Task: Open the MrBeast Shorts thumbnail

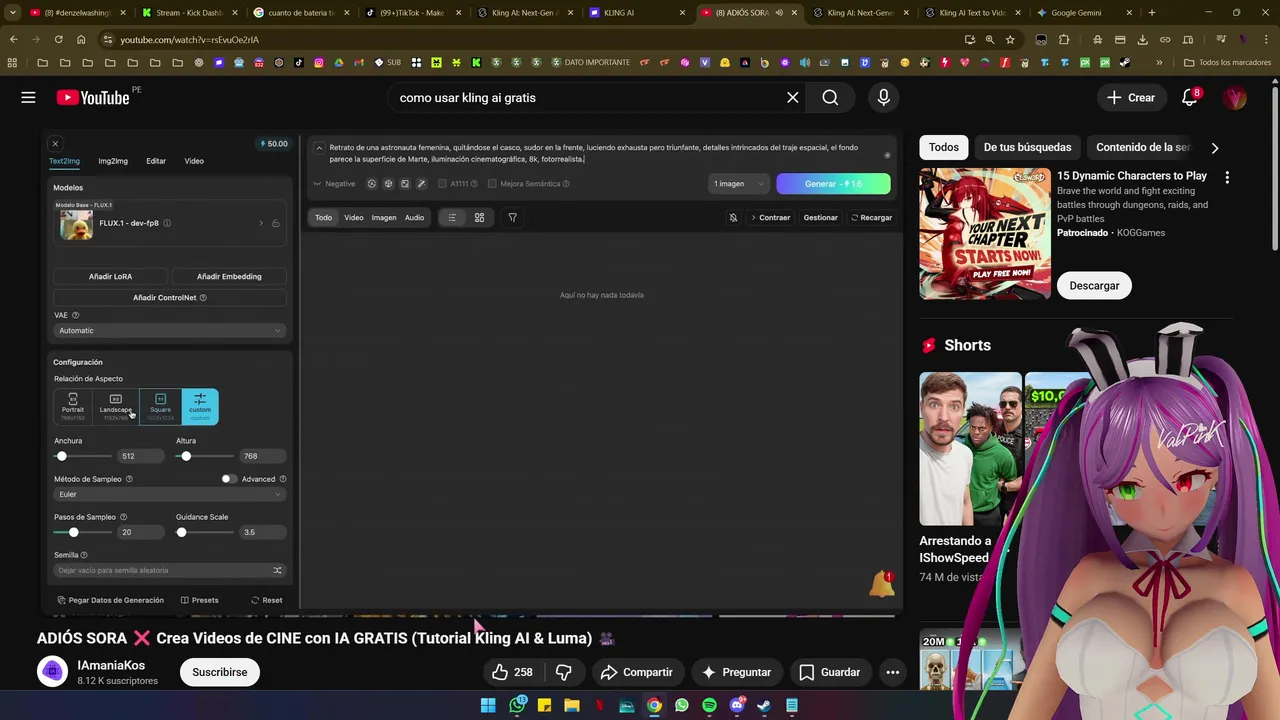Action: pyautogui.click(x=970, y=448)
